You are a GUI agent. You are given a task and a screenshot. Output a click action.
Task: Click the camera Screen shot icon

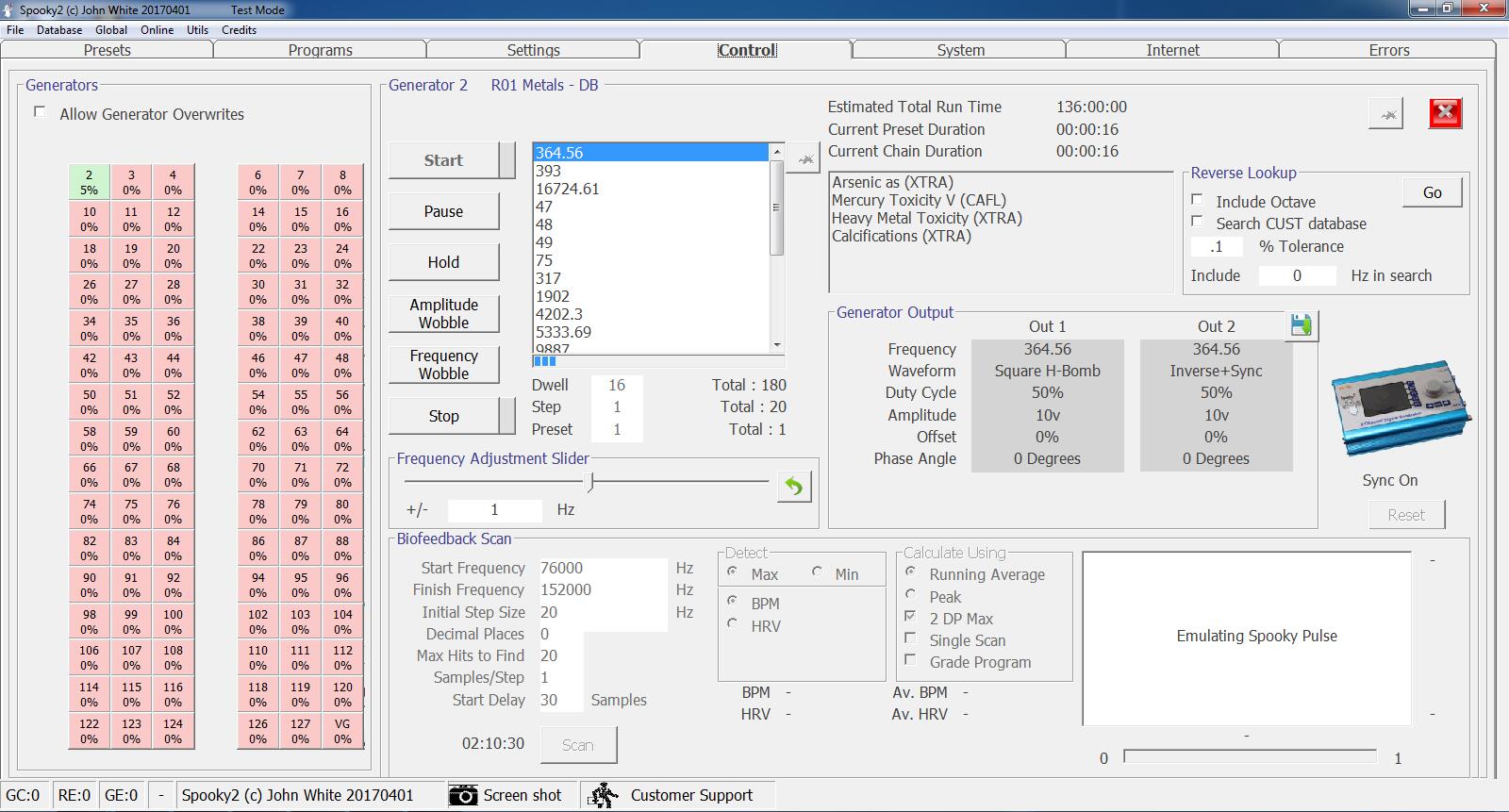(x=462, y=795)
